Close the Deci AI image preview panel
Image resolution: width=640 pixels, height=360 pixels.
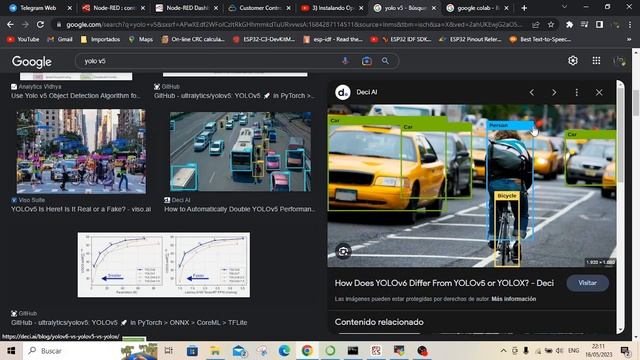599,93
